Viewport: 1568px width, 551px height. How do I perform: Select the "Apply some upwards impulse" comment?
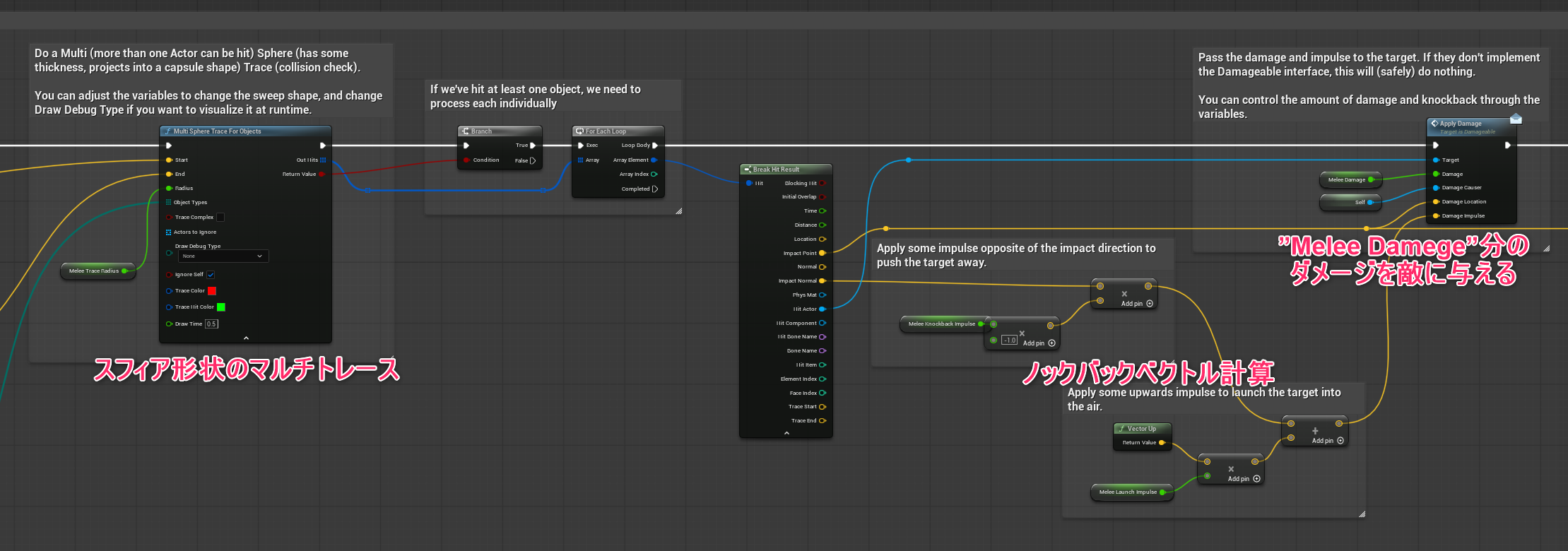click(1204, 399)
